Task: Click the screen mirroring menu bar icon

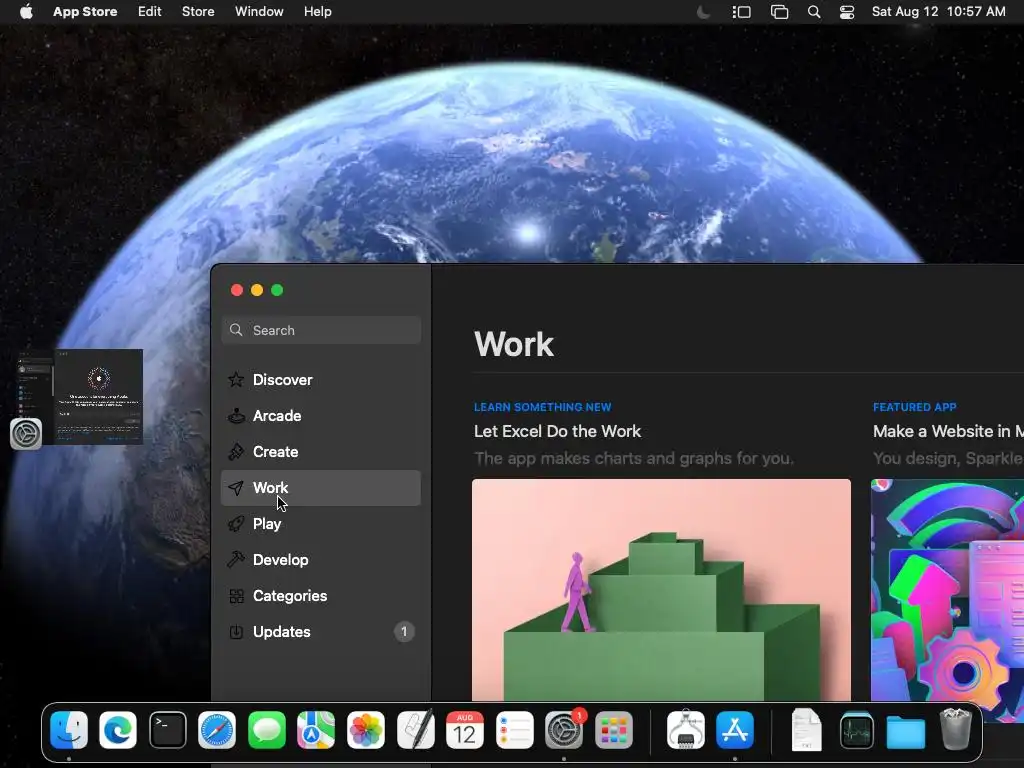Action: click(779, 12)
